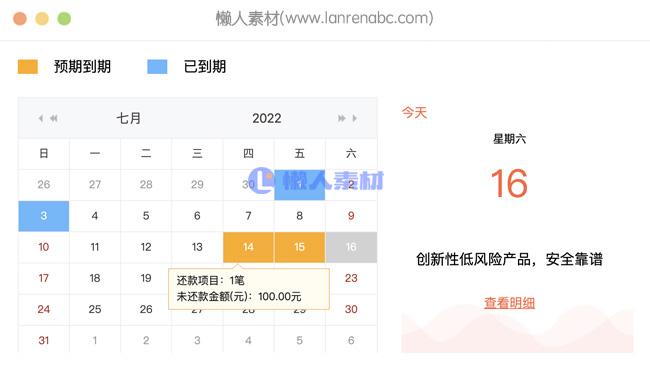The image size is (650, 374).
Task: Click the 星期六 weekday label
Action: 509,139
